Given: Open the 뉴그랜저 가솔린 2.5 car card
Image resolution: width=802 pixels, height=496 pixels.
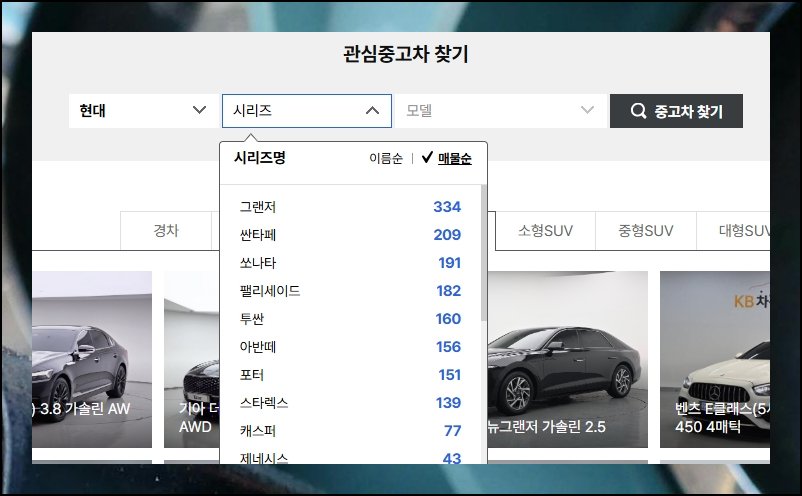Looking at the screenshot, I should [568, 359].
